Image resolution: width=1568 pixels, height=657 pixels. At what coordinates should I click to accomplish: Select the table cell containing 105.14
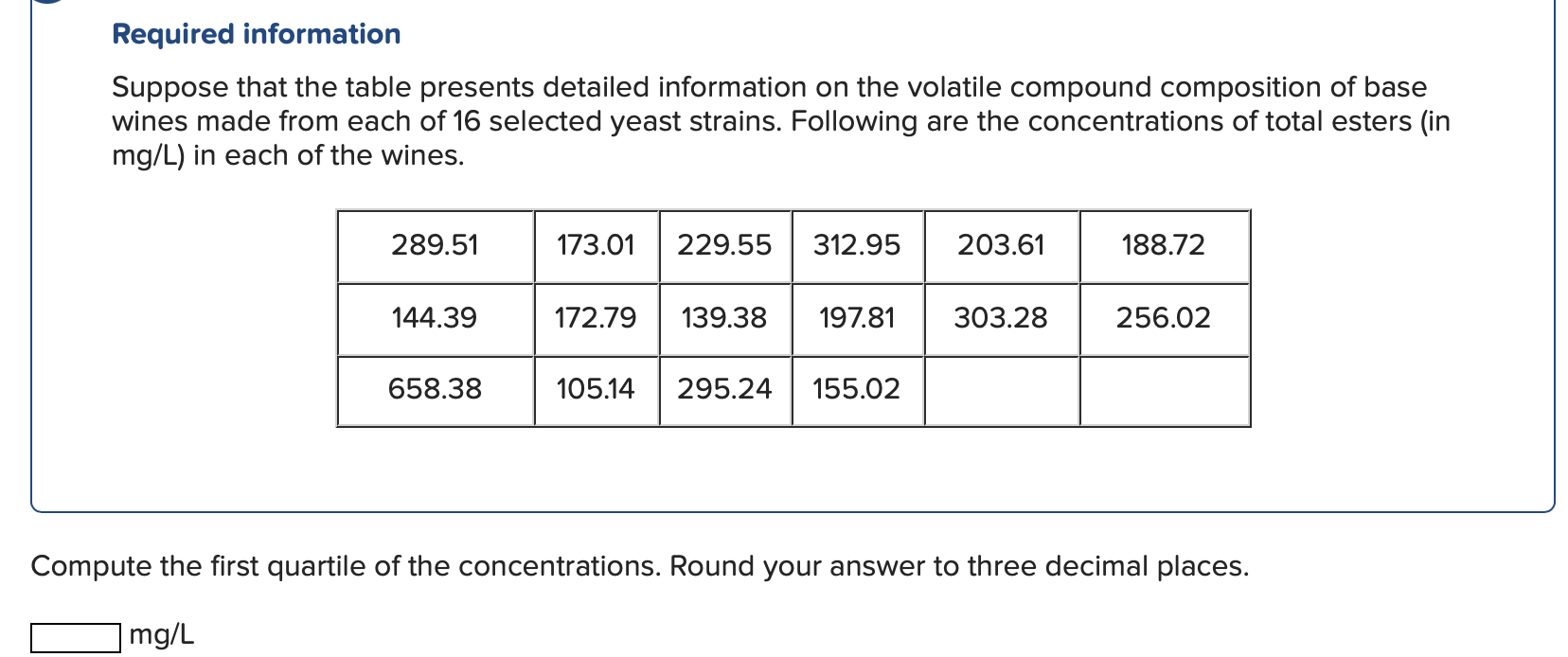click(597, 389)
